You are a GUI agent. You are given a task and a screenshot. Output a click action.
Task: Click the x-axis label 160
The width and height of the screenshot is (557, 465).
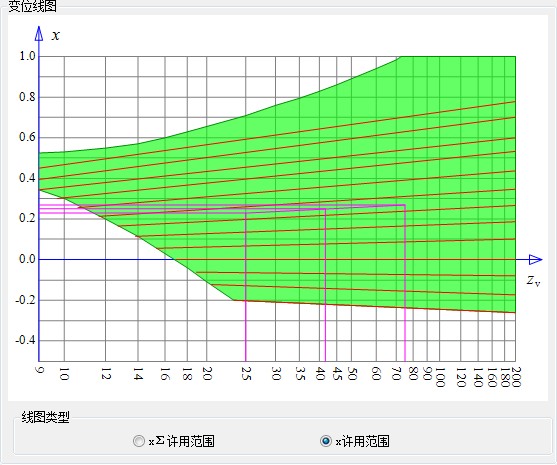pos(492,377)
